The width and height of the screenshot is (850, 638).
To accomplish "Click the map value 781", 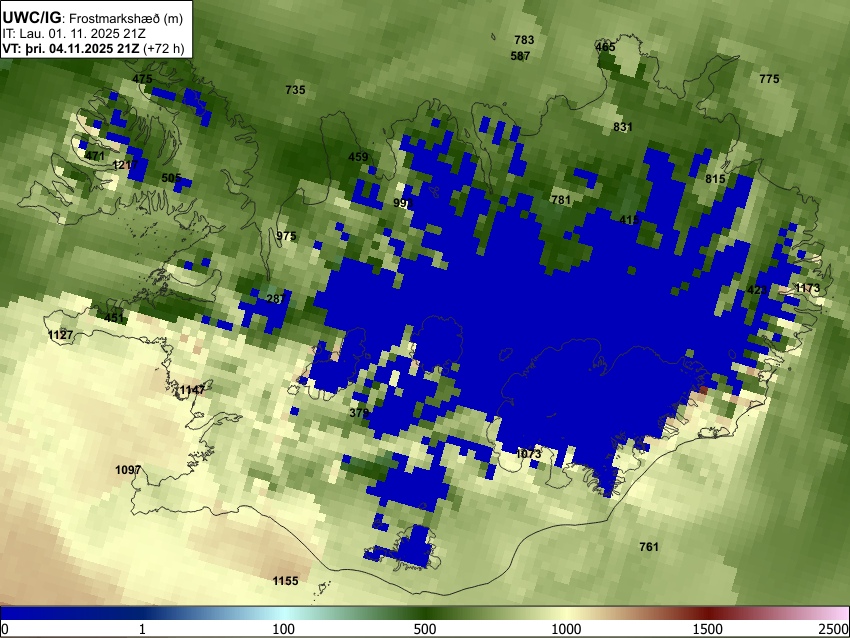I will point(561,200).
